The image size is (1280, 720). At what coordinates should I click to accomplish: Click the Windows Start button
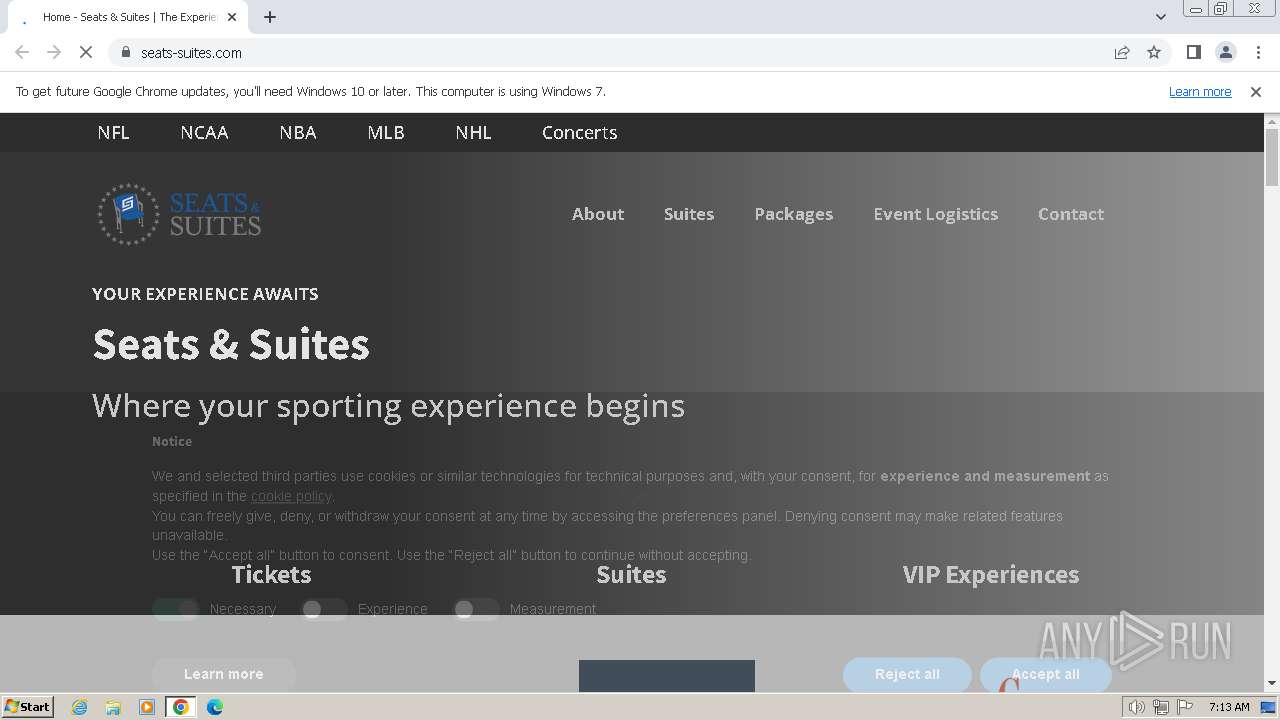[x=27, y=707]
